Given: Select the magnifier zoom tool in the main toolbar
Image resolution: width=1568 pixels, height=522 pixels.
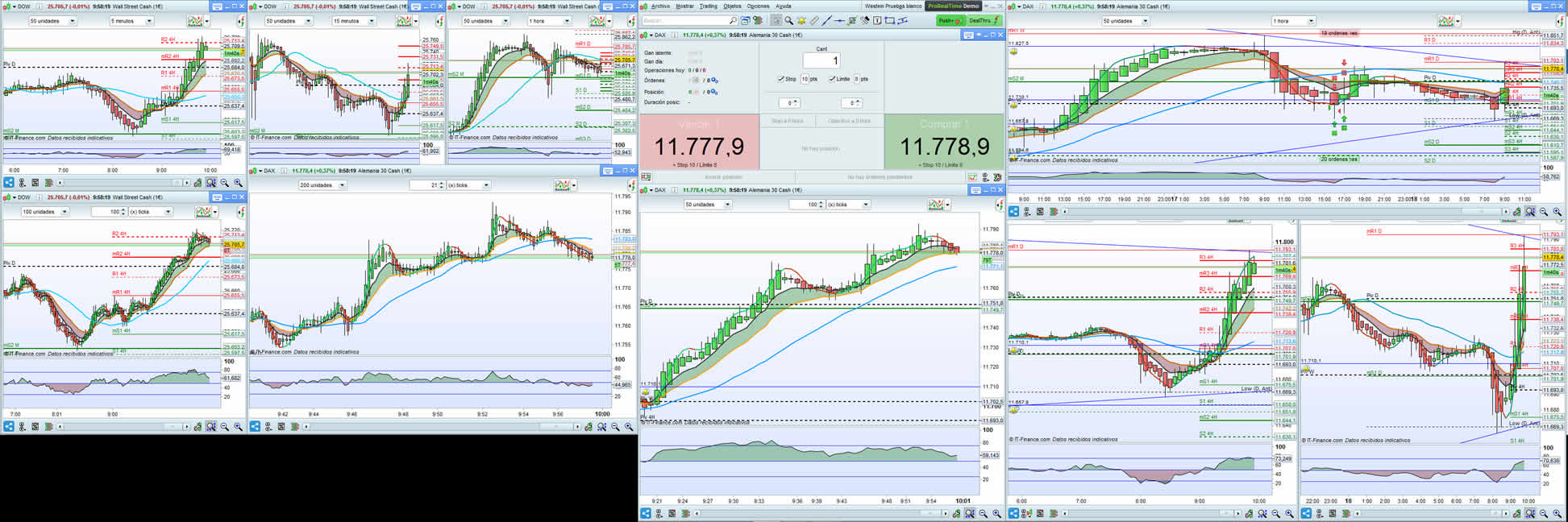Looking at the screenshot, I should (x=789, y=21).
